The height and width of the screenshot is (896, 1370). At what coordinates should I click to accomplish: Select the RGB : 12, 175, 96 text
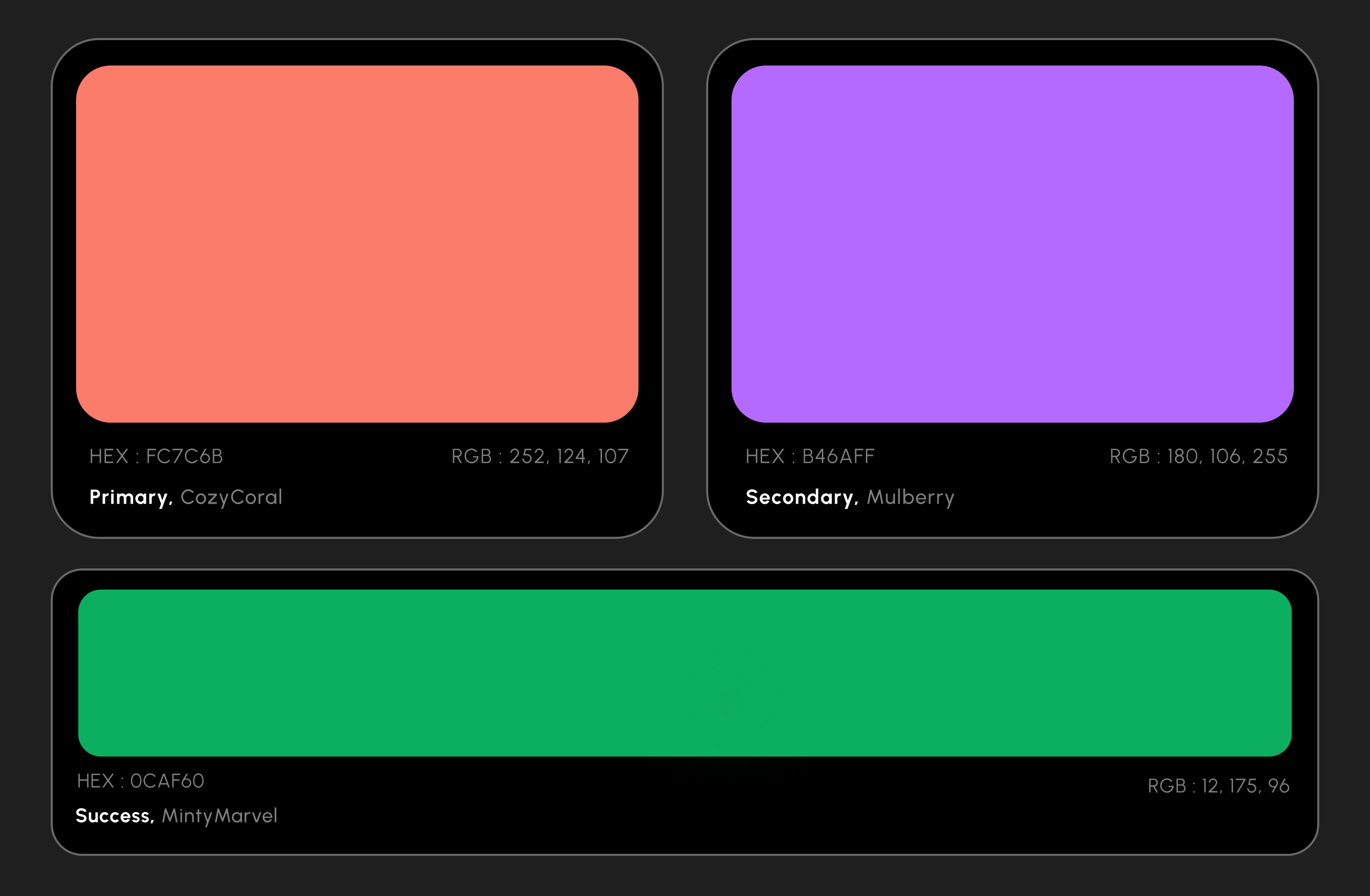click(1218, 786)
